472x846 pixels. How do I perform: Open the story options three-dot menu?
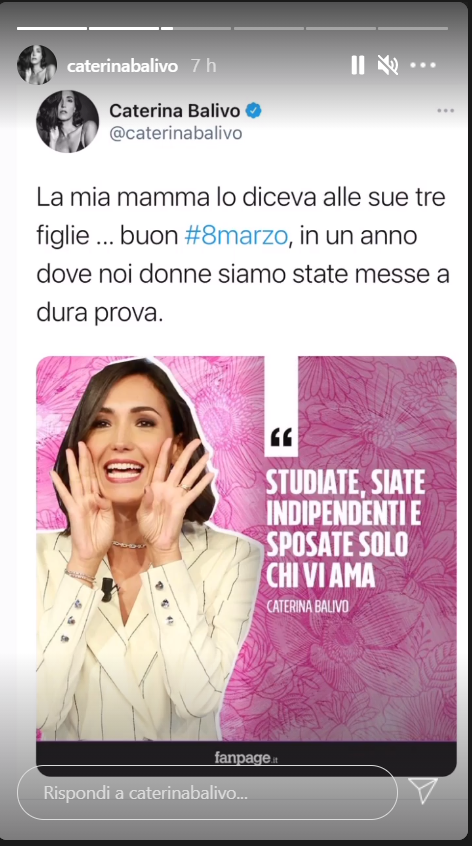[x=423, y=65]
